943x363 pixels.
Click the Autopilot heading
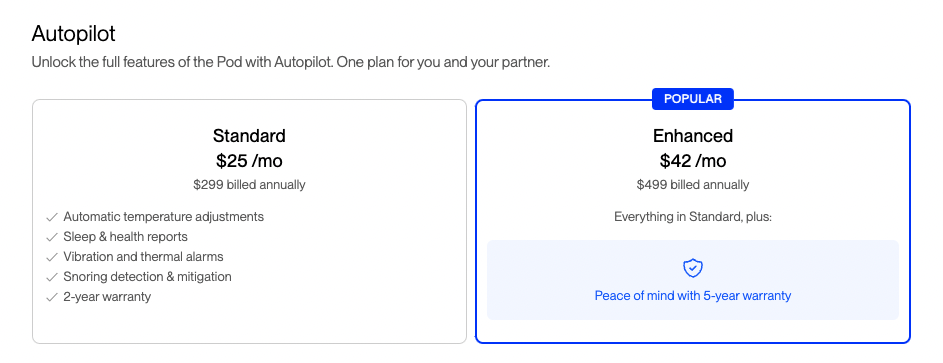coord(73,34)
